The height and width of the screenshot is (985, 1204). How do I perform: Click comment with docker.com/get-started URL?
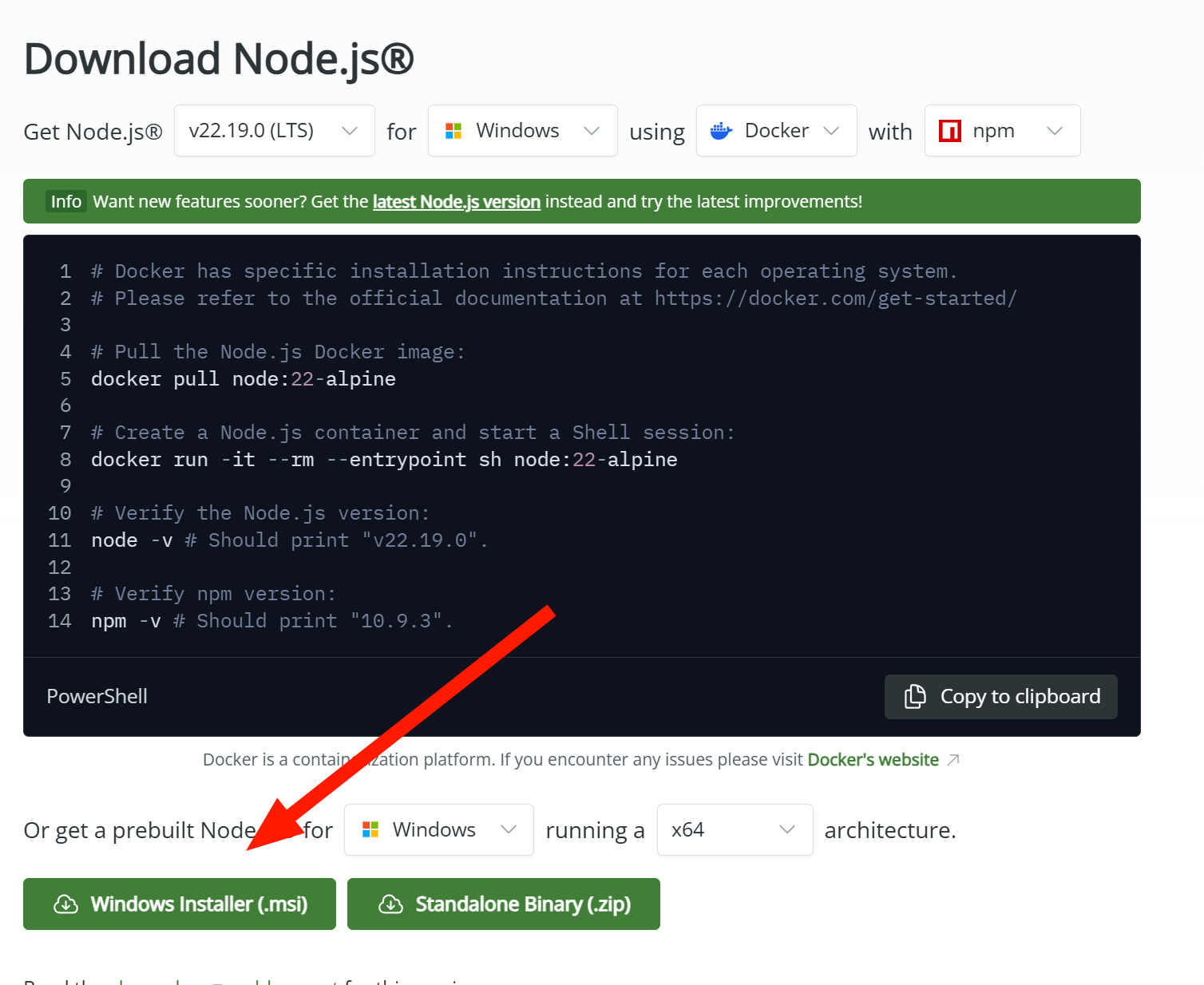[x=554, y=299]
